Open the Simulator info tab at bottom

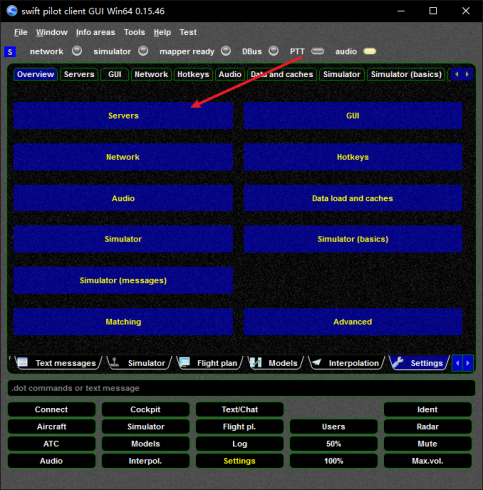coord(139,363)
